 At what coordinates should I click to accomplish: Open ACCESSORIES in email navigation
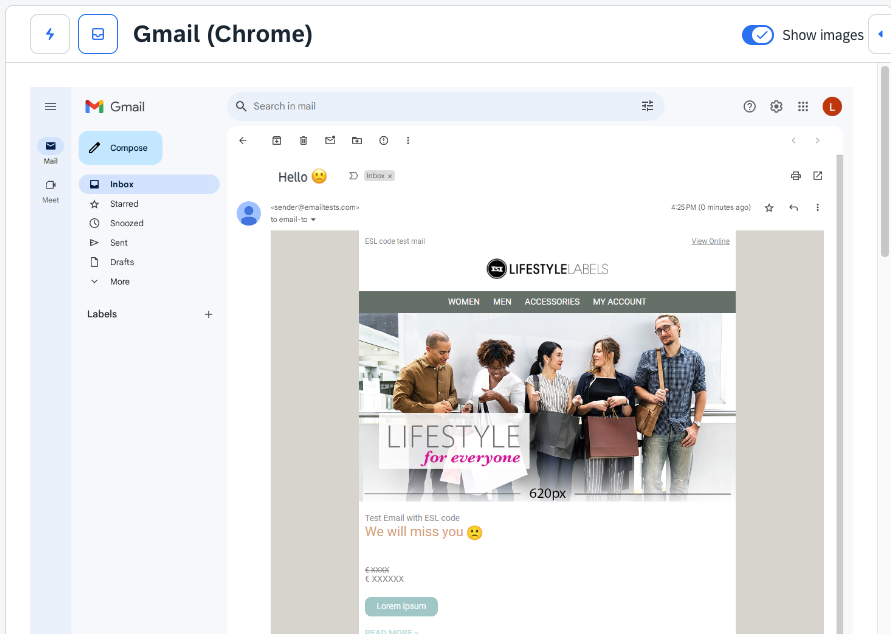pyautogui.click(x=552, y=302)
